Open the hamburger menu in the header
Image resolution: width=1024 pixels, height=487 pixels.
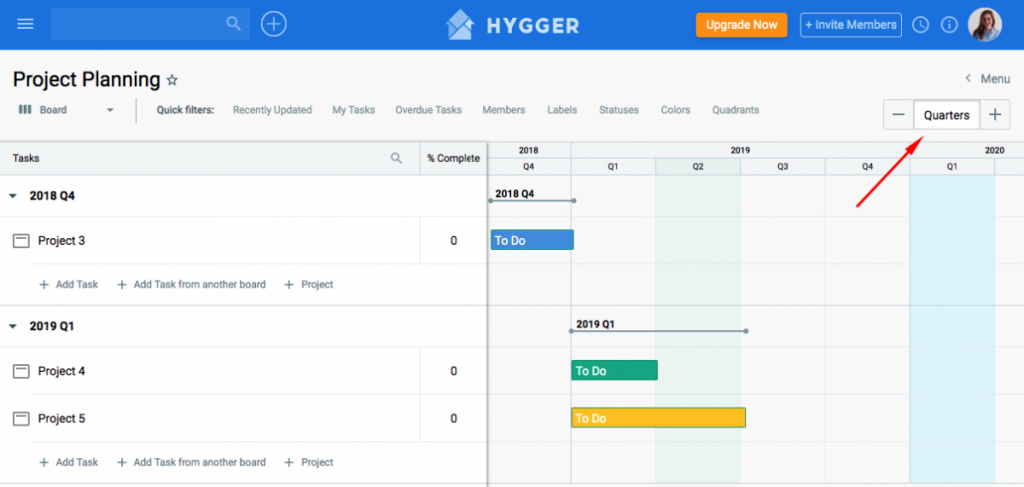[25, 24]
